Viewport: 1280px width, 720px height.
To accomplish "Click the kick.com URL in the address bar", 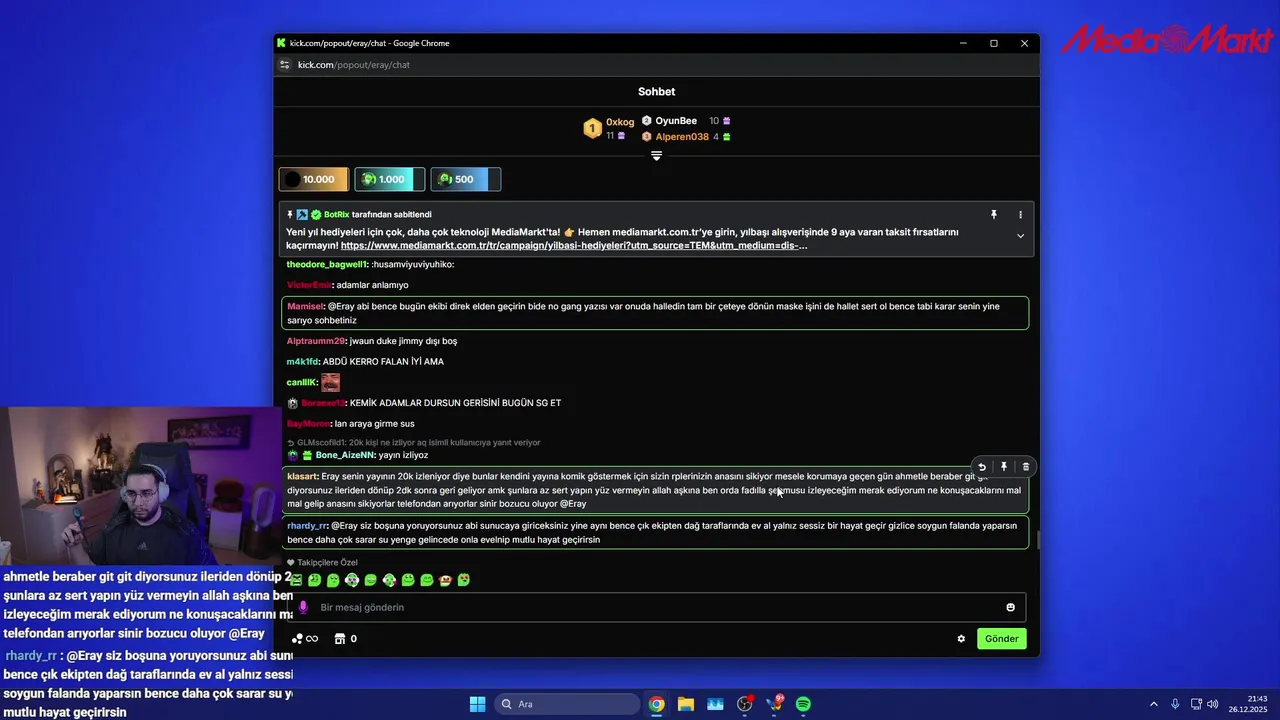I will [x=354, y=65].
